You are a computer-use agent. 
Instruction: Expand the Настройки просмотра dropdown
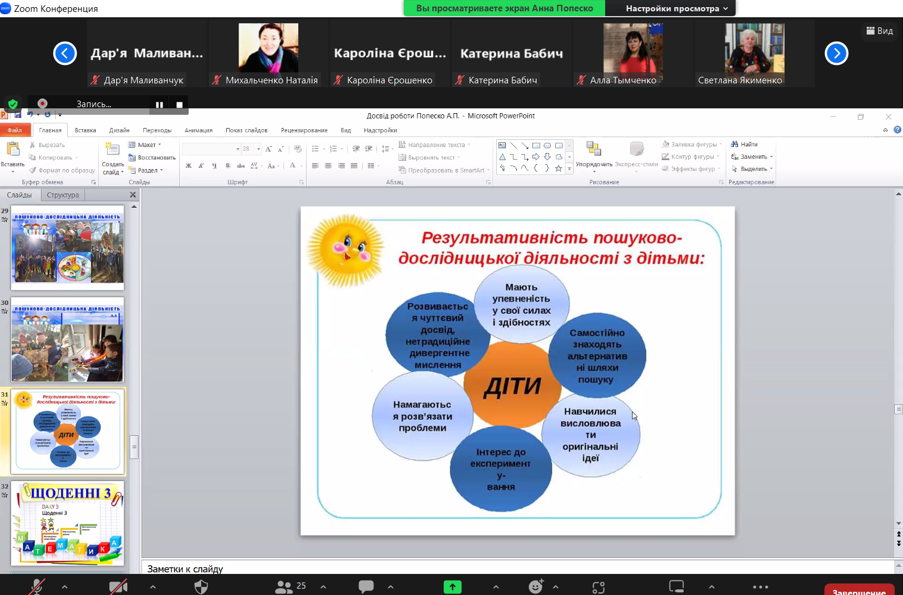[x=677, y=8]
